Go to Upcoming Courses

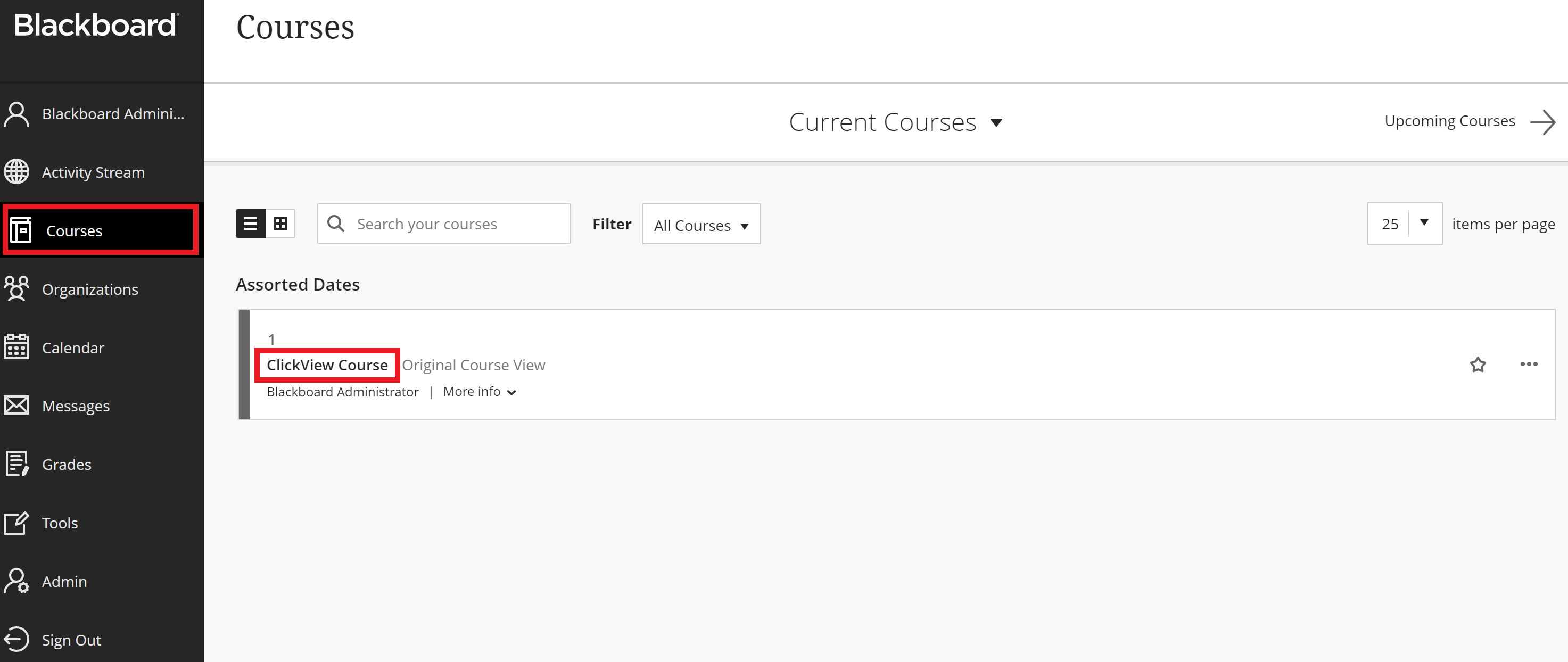tap(1470, 122)
